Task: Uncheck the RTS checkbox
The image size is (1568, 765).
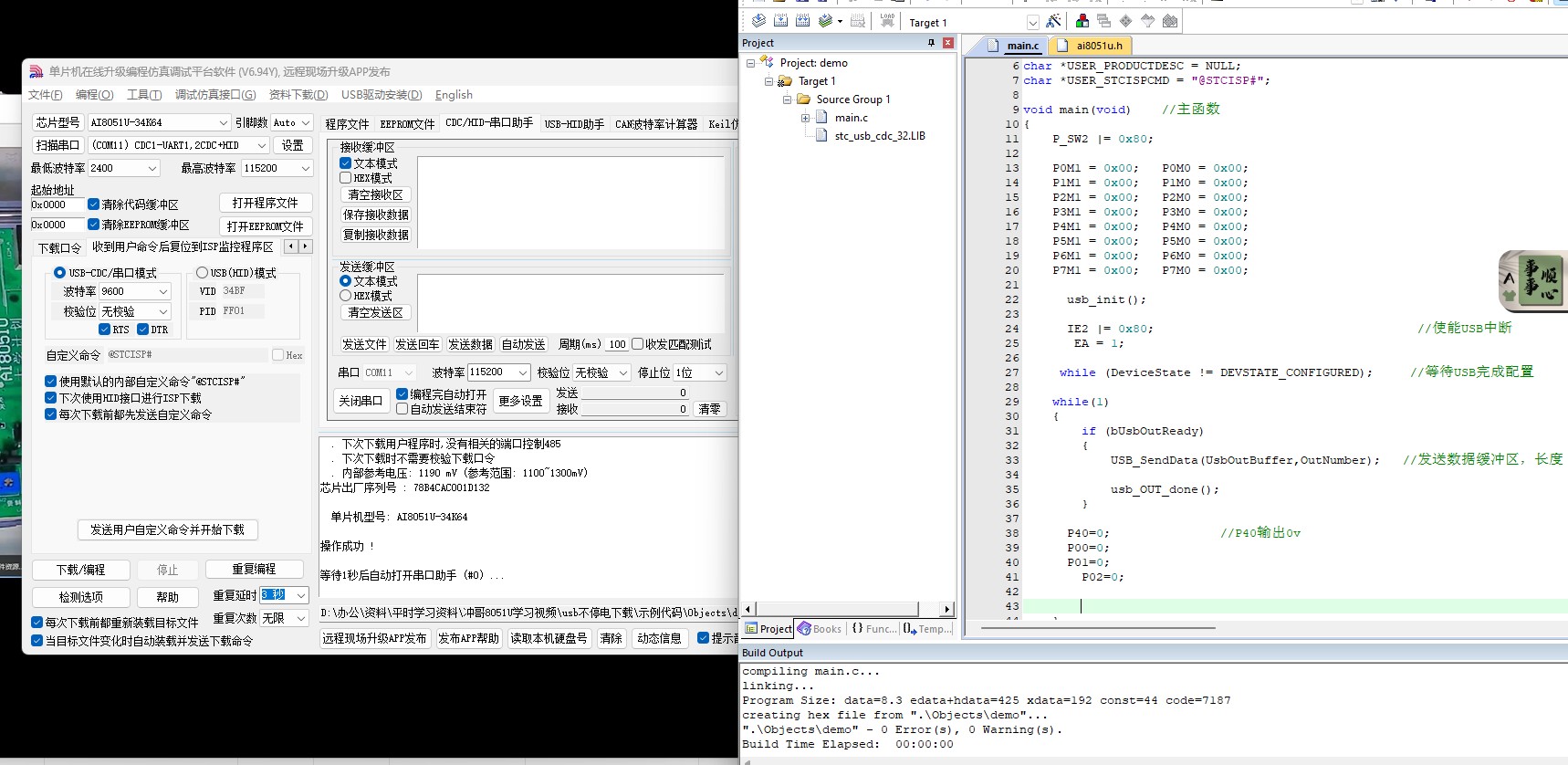Action: [x=104, y=330]
